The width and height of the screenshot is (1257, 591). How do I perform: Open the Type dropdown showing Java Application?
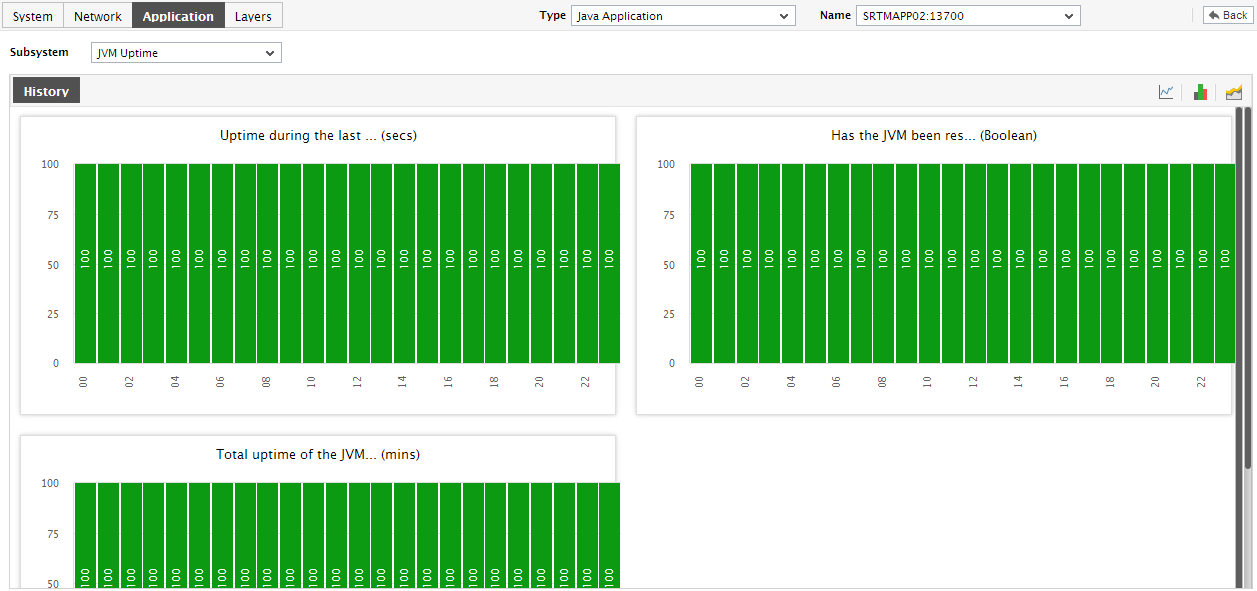coord(683,16)
